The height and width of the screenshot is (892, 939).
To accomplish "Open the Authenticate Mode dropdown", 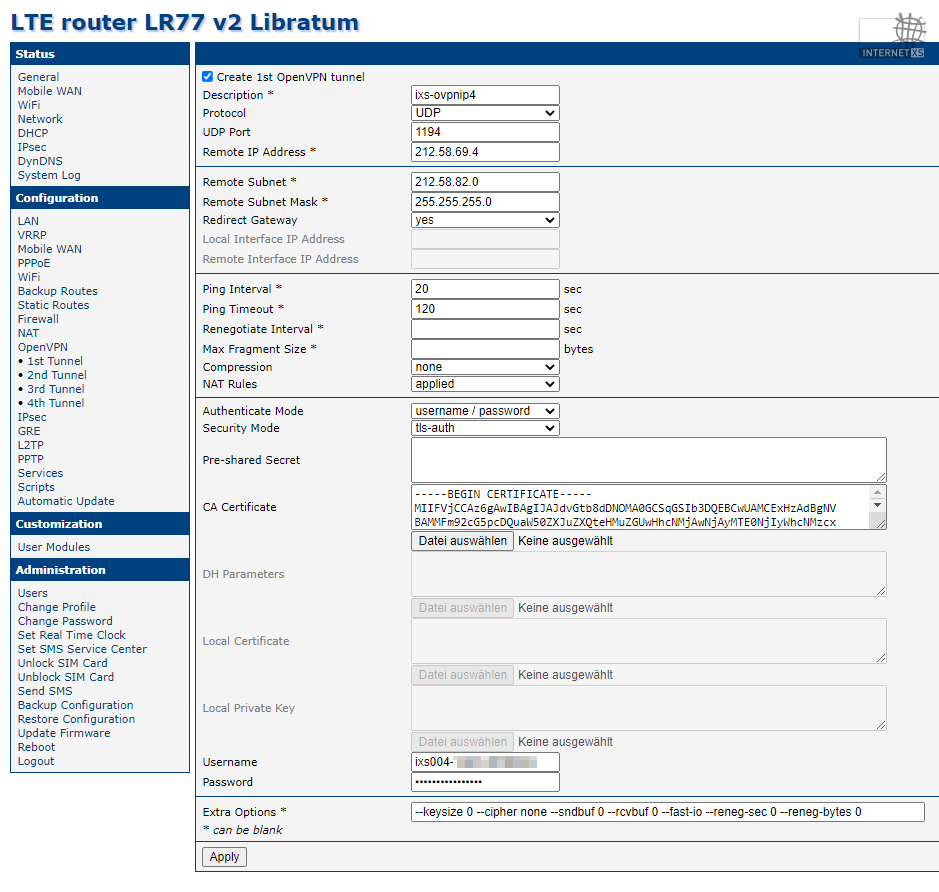I will (485, 411).
